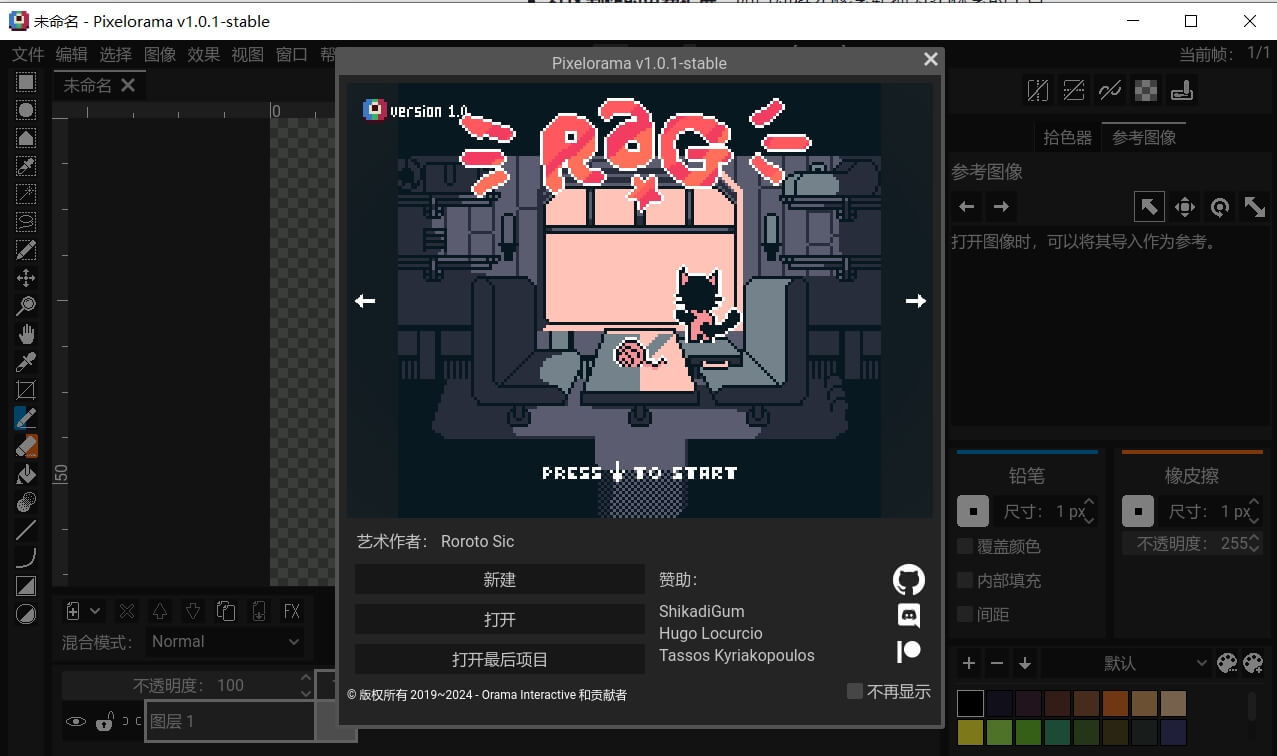
Task: Select the shading tool
Action: (26, 502)
